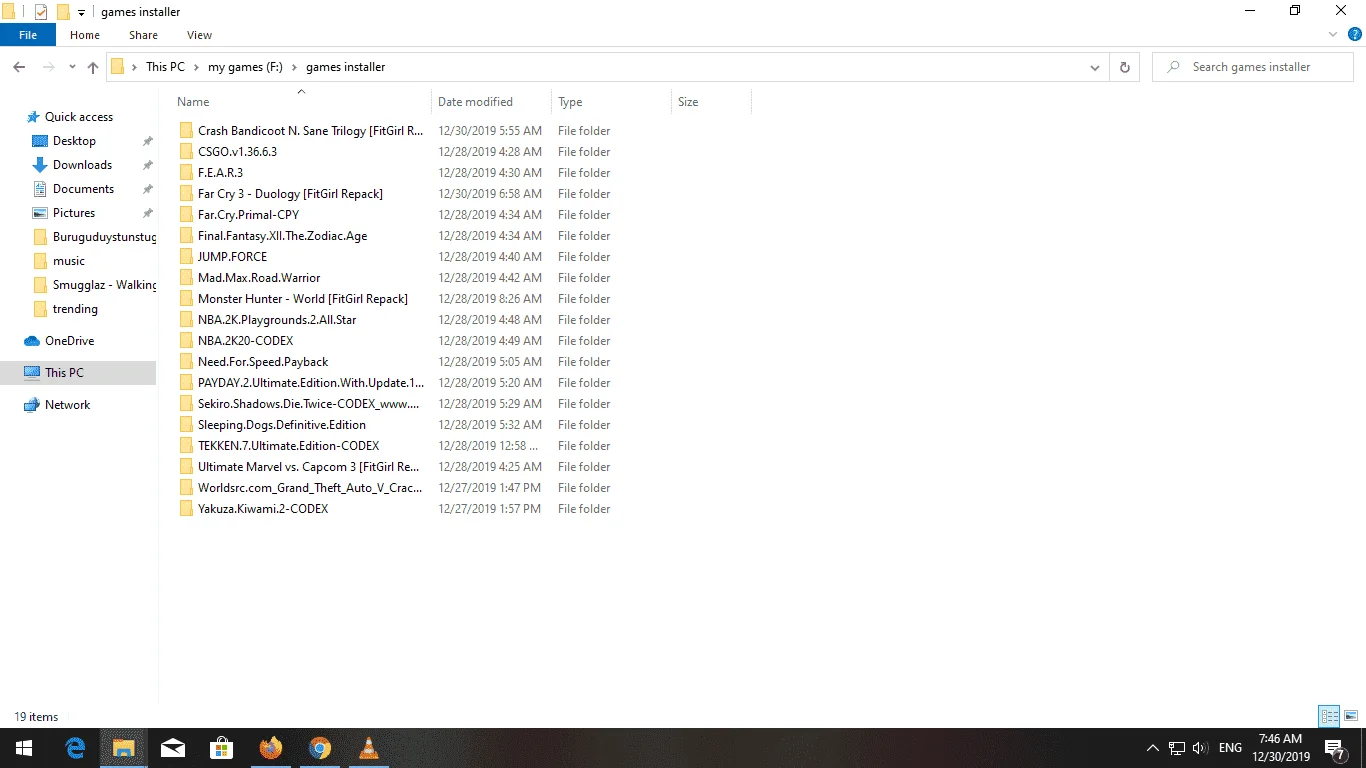Click the root breadcrumb chevron before This PC
Image resolution: width=1366 pixels, height=768 pixels.
135,67
